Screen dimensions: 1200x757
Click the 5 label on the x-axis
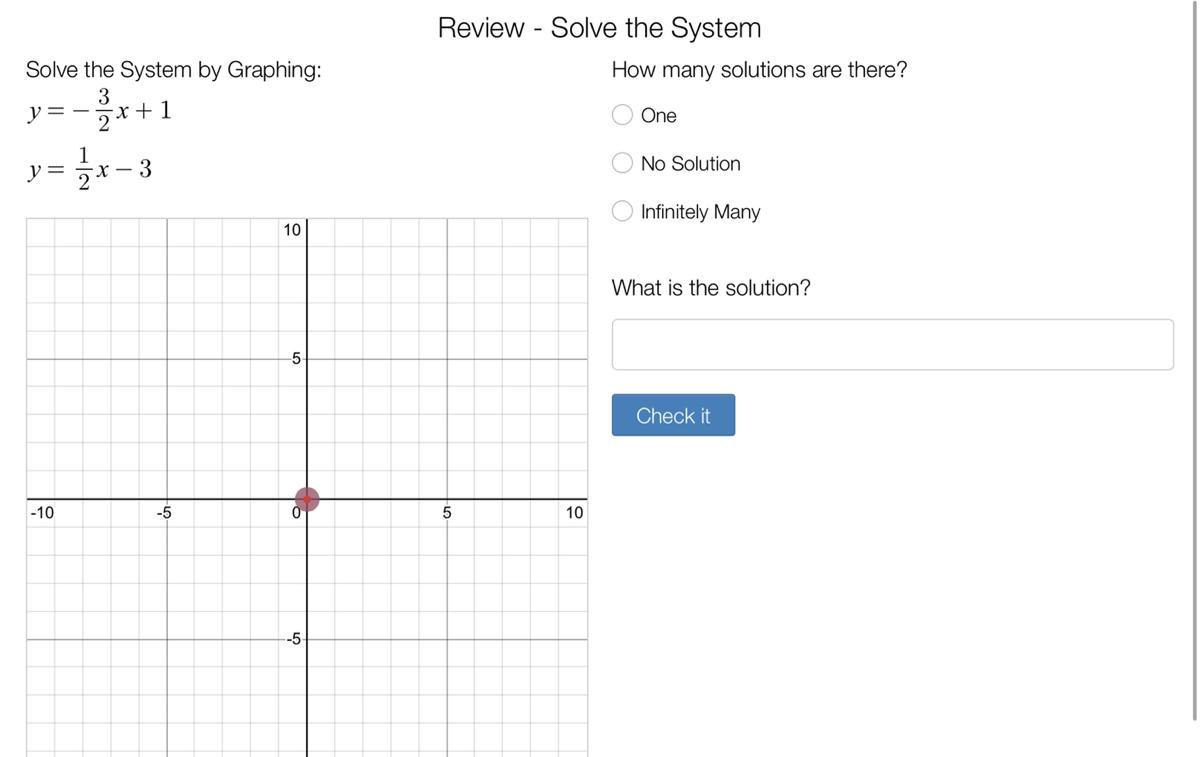[447, 513]
